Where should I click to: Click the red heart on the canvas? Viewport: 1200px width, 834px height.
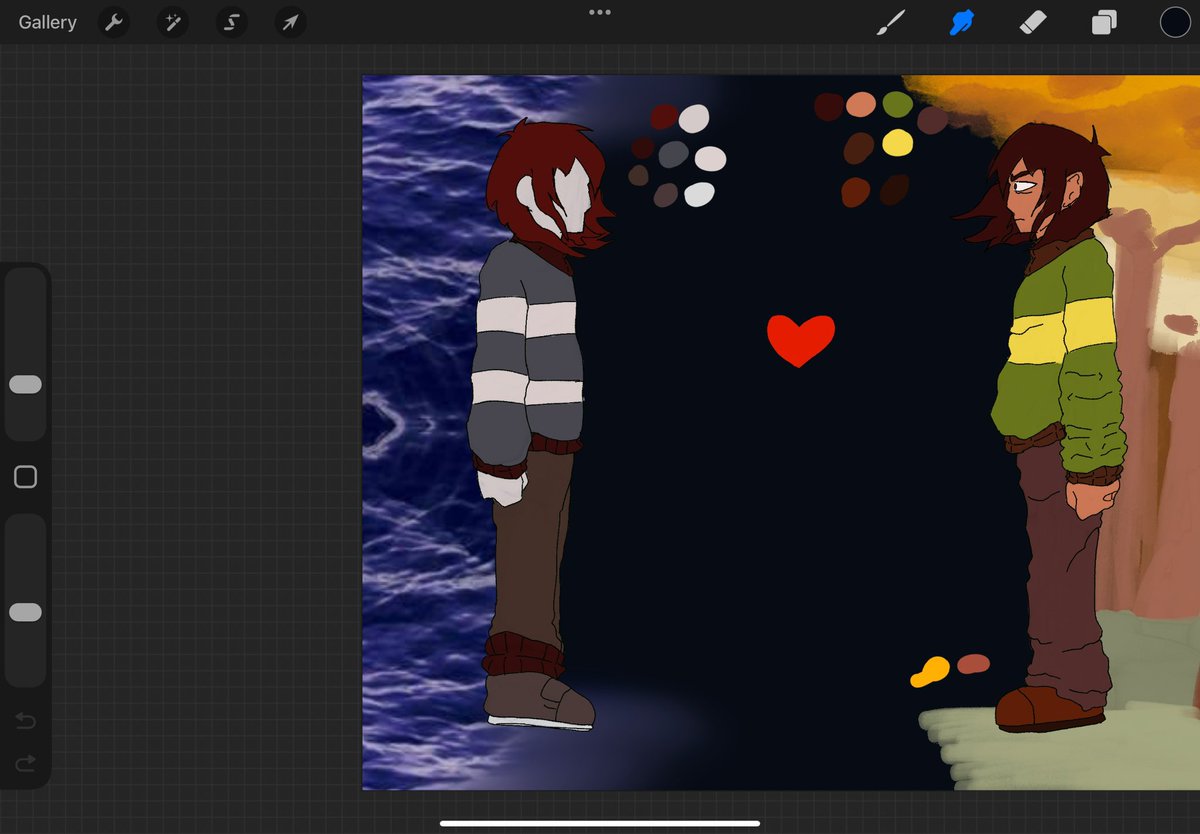pos(800,340)
